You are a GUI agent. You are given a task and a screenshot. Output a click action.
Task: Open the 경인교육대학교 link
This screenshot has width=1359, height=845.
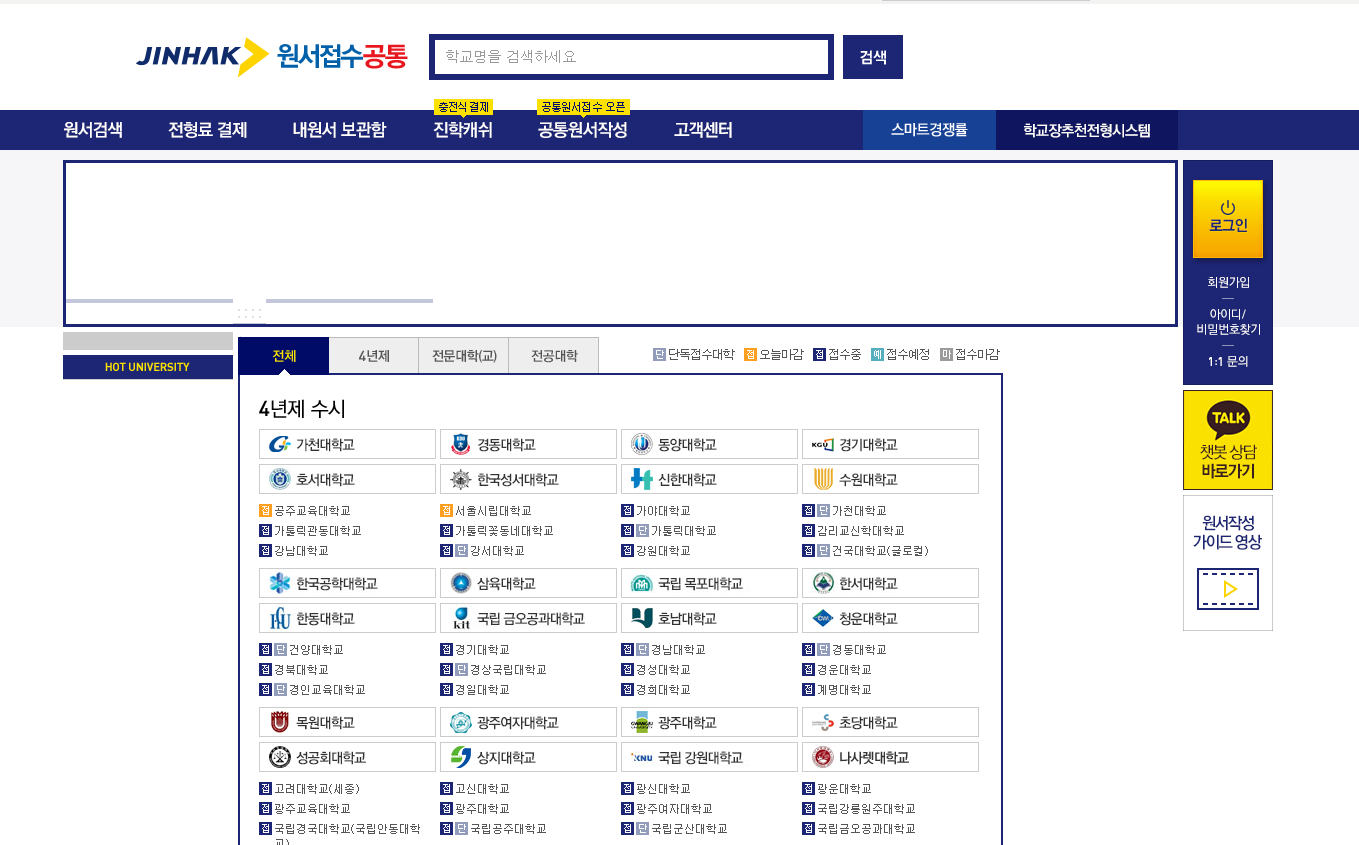[x=327, y=690]
